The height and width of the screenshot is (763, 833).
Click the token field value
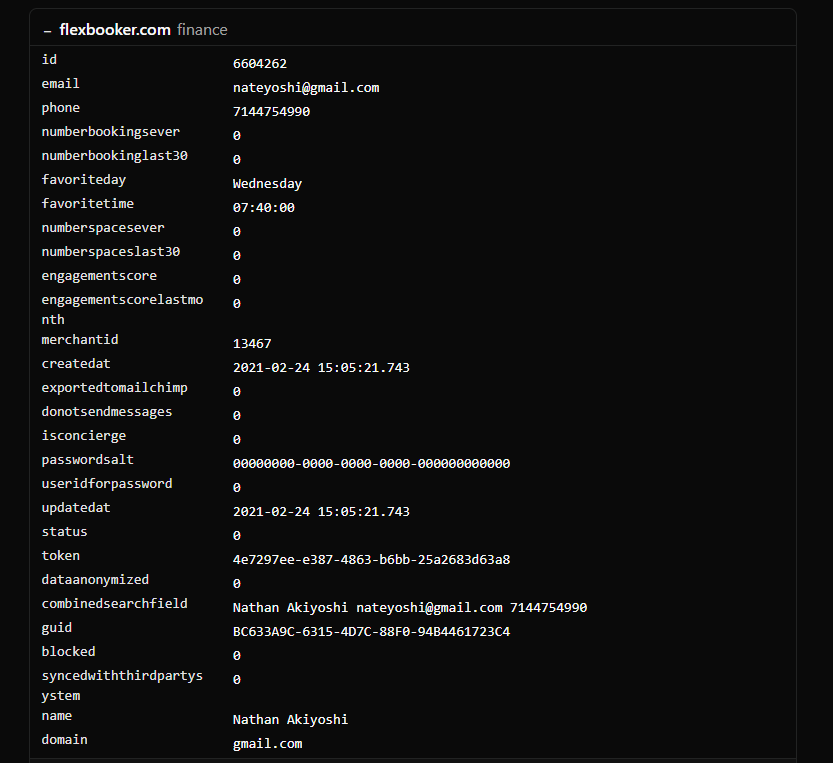[371, 560]
